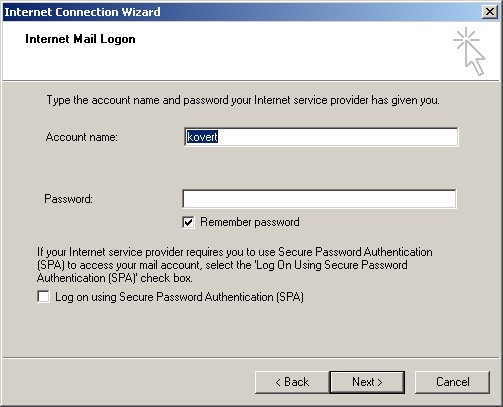503x407 pixels.
Task: Click the Password label
Action: tap(69, 199)
